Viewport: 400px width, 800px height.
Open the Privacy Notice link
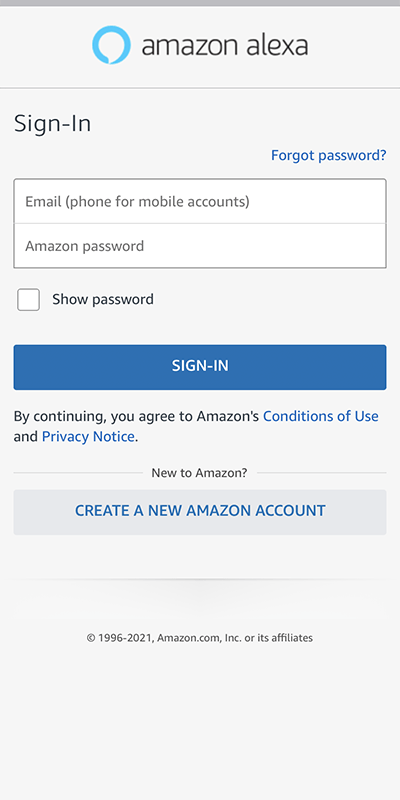pos(88,437)
